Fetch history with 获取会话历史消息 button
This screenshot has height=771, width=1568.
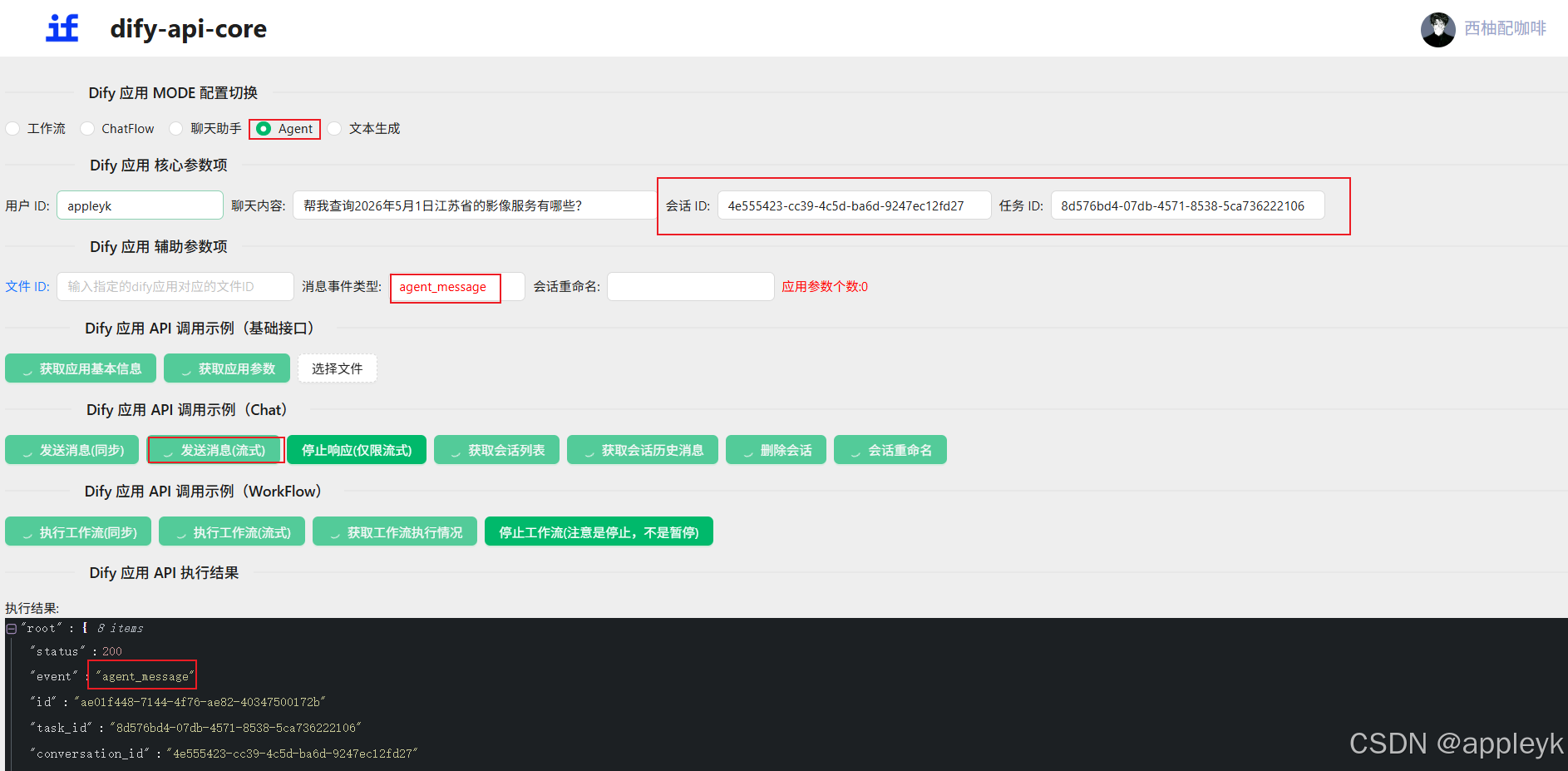point(643,450)
